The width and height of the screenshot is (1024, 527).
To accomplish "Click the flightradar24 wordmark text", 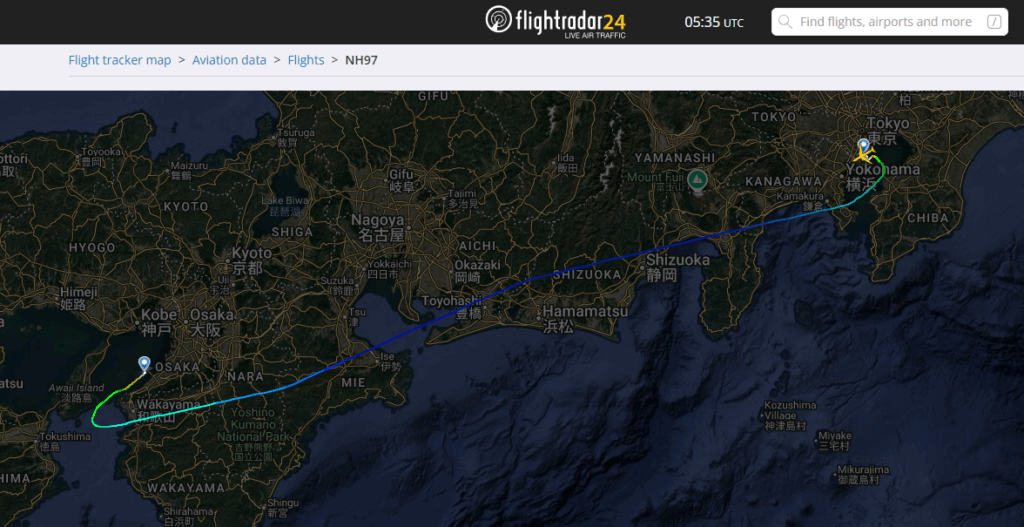I will (x=571, y=19).
